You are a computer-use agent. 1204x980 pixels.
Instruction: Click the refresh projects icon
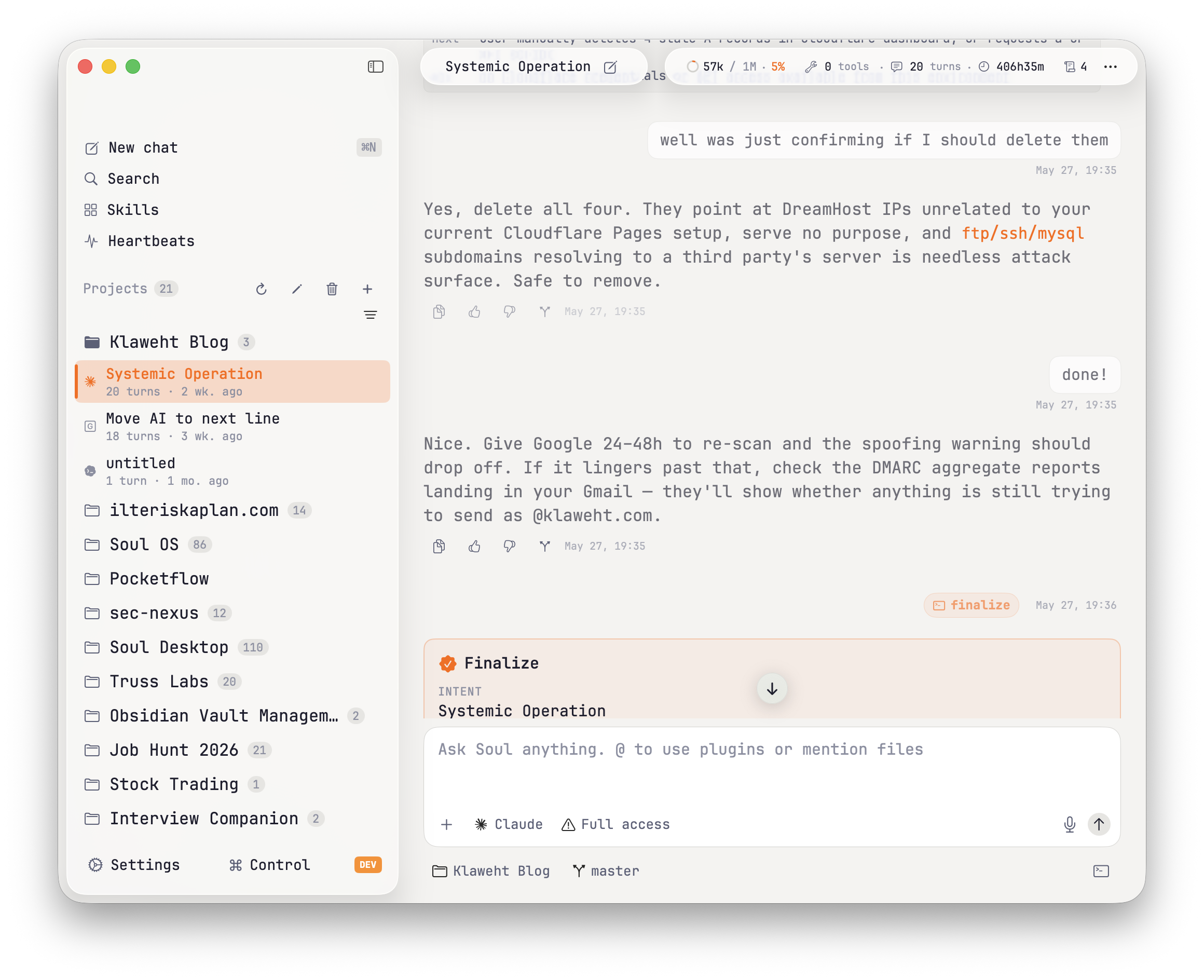click(x=261, y=289)
